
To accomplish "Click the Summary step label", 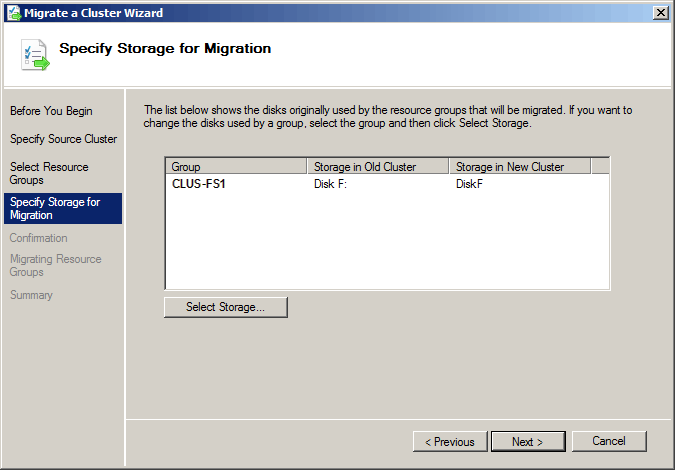I will click(31, 295).
